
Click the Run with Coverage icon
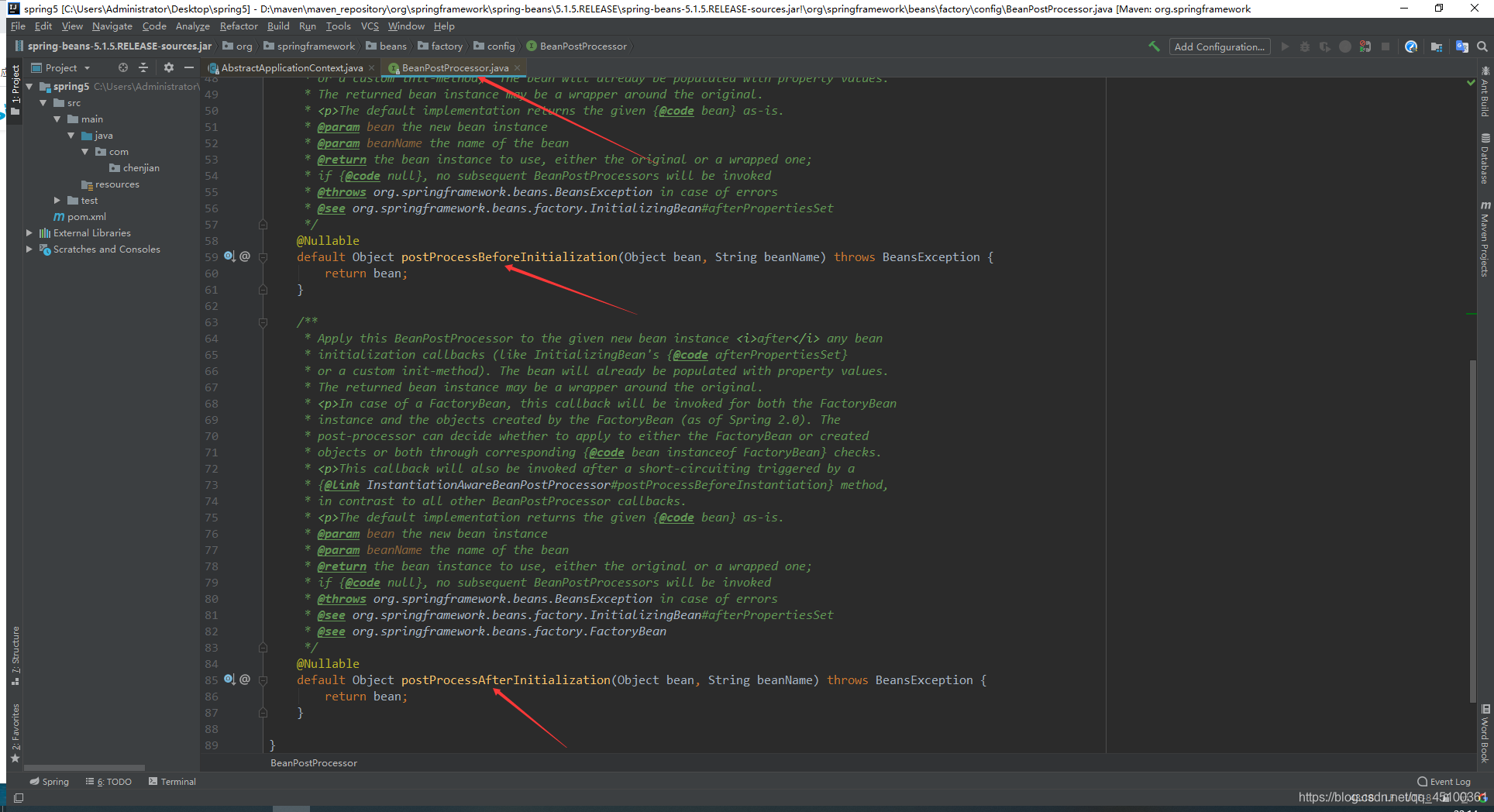(x=1325, y=46)
